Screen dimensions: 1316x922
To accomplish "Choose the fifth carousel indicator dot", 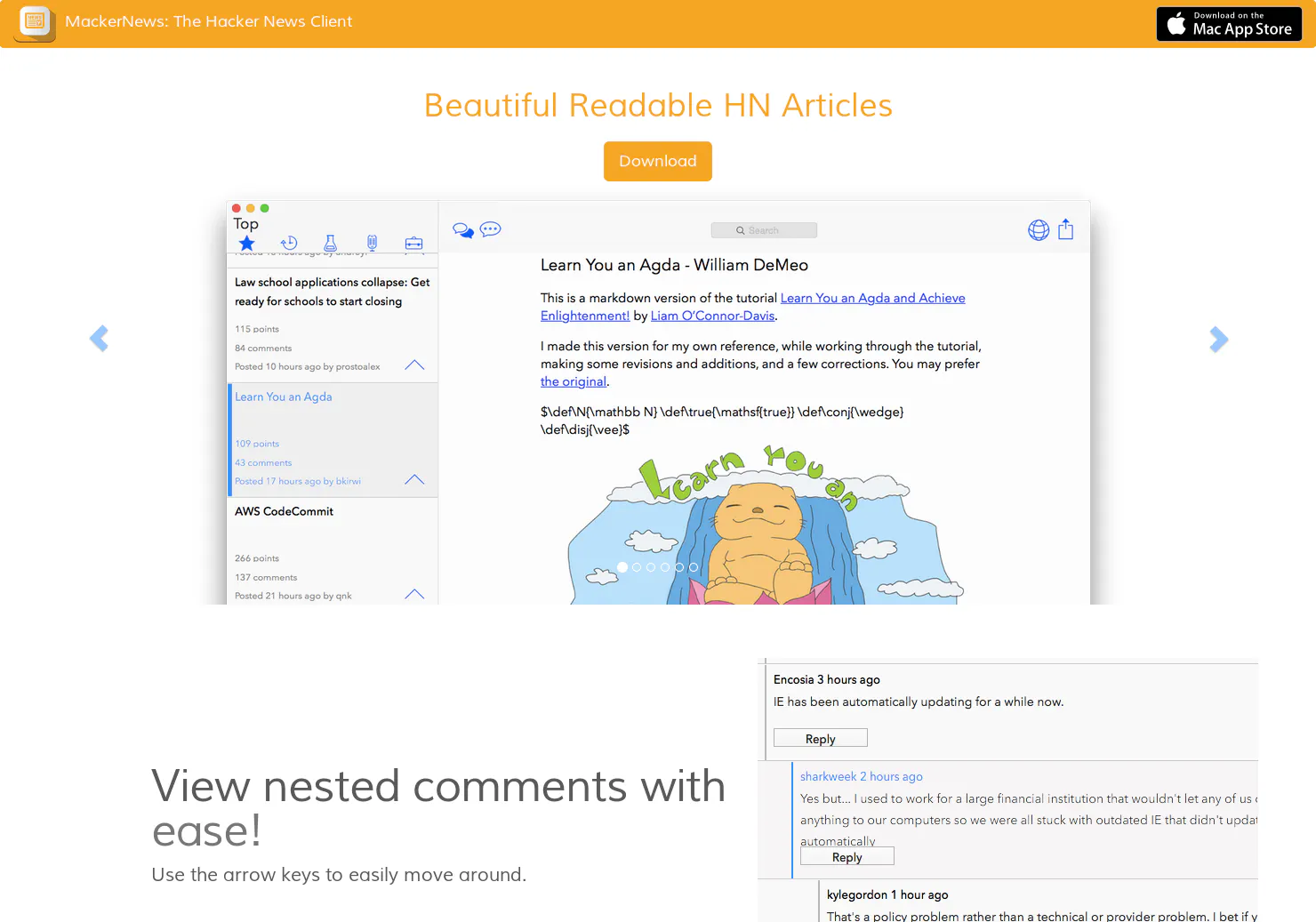I will [679, 567].
